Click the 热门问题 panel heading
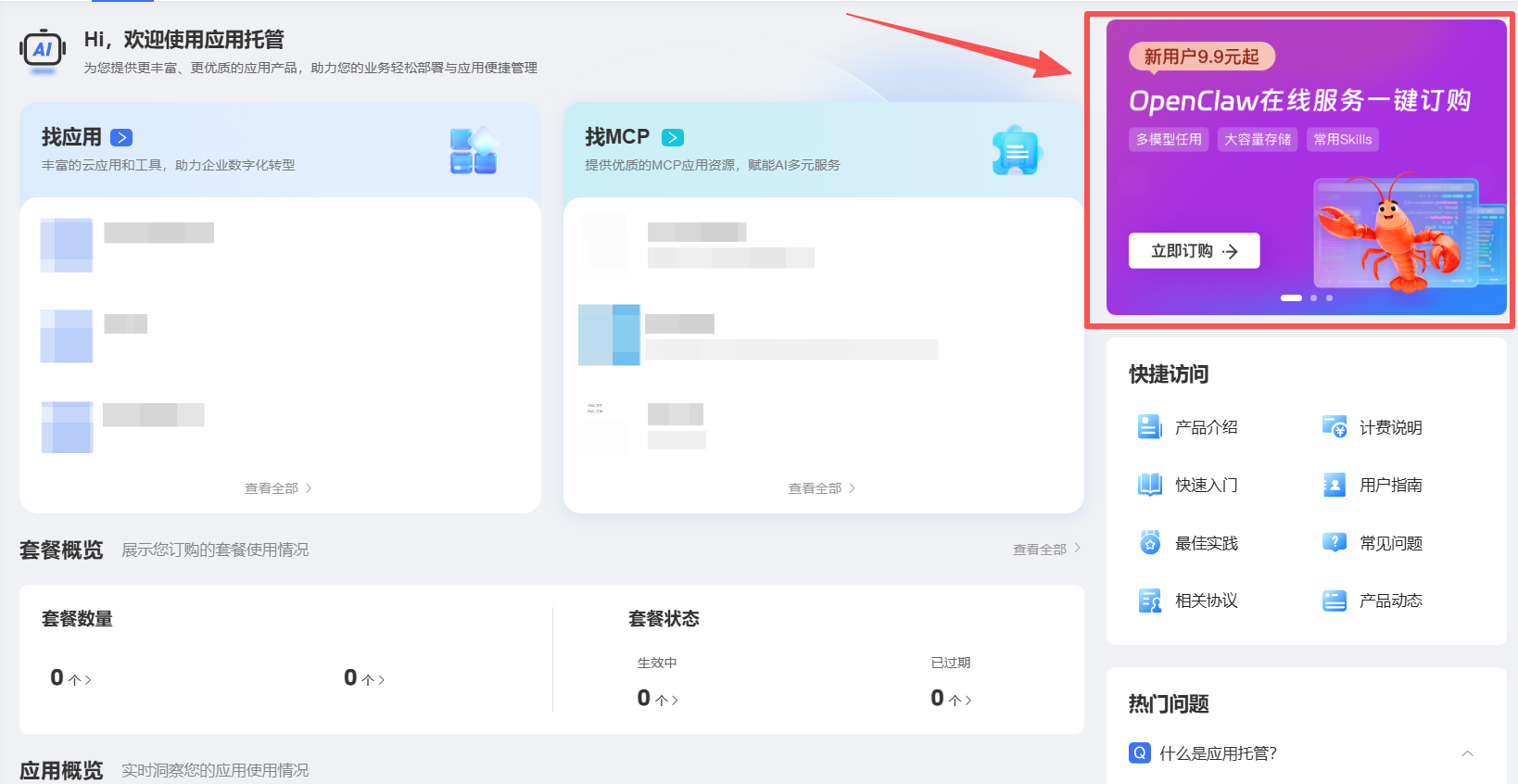 [1169, 704]
